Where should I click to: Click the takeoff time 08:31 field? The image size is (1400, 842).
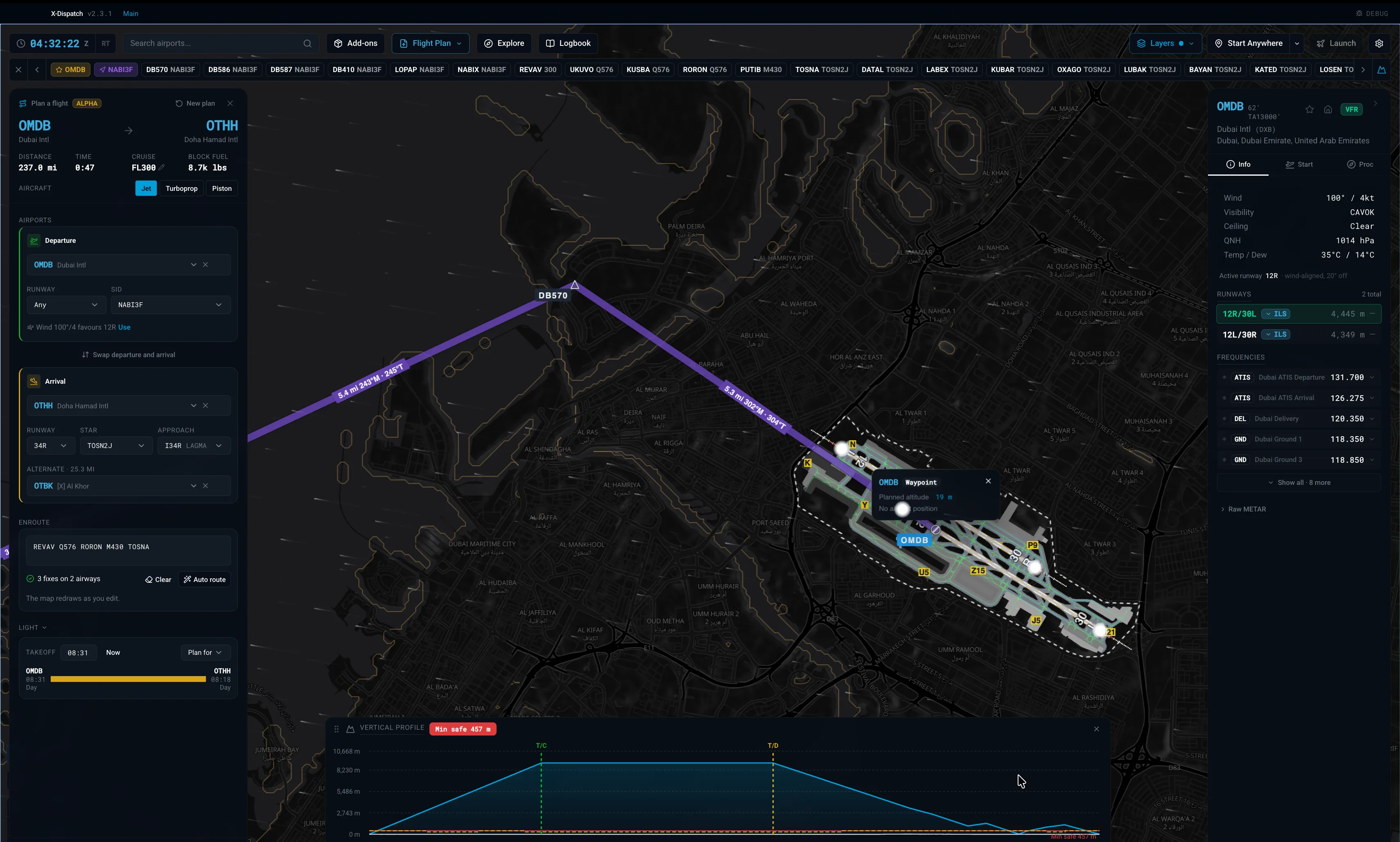[78, 652]
